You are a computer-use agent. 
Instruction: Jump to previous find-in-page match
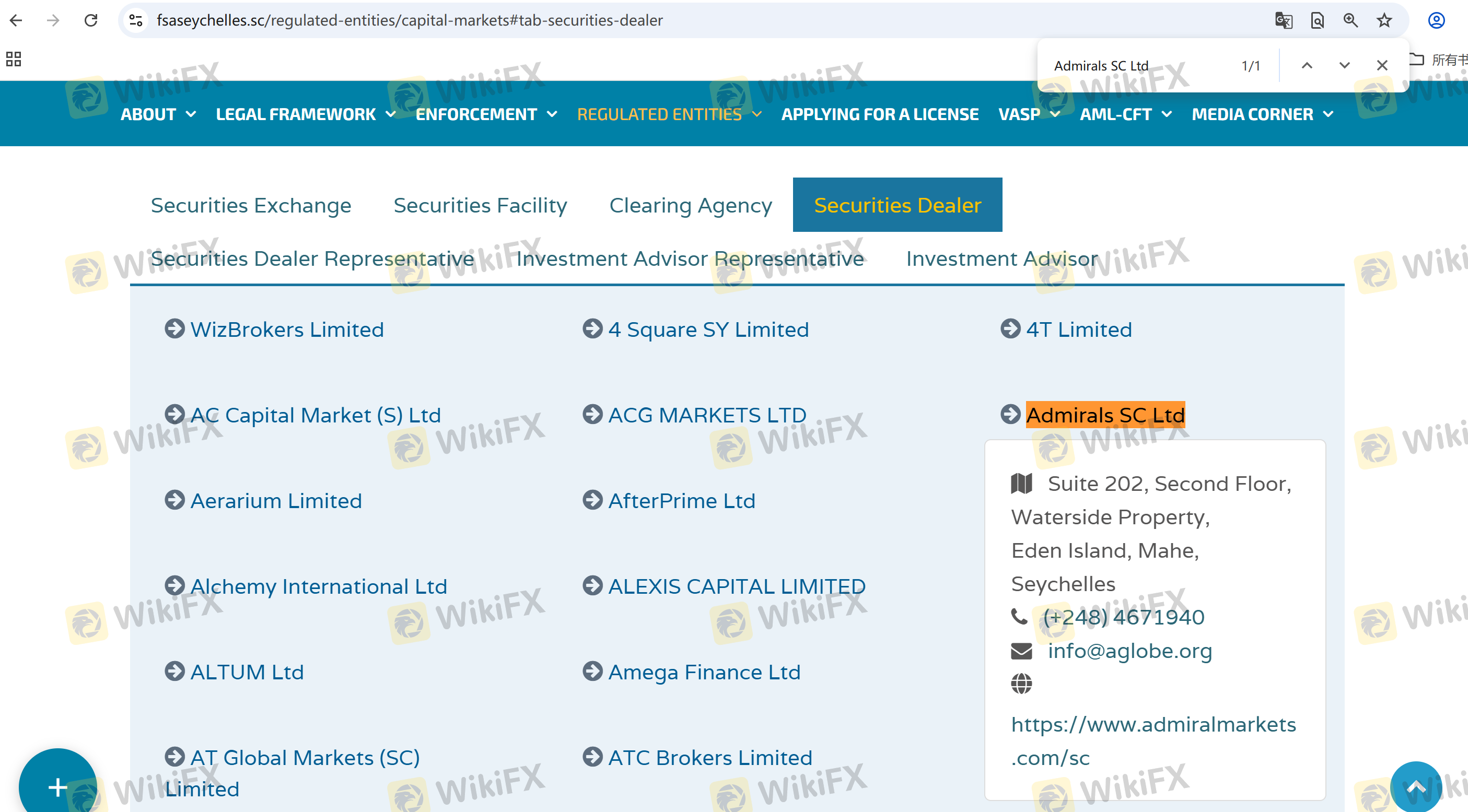[1307, 65]
